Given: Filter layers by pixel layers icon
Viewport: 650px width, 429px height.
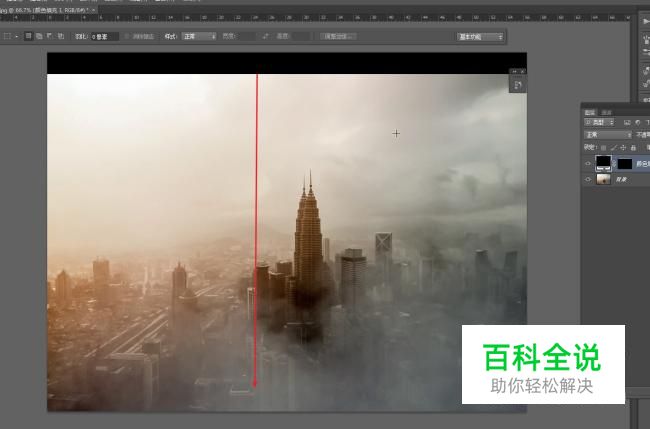Looking at the screenshot, I should [x=627, y=123].
